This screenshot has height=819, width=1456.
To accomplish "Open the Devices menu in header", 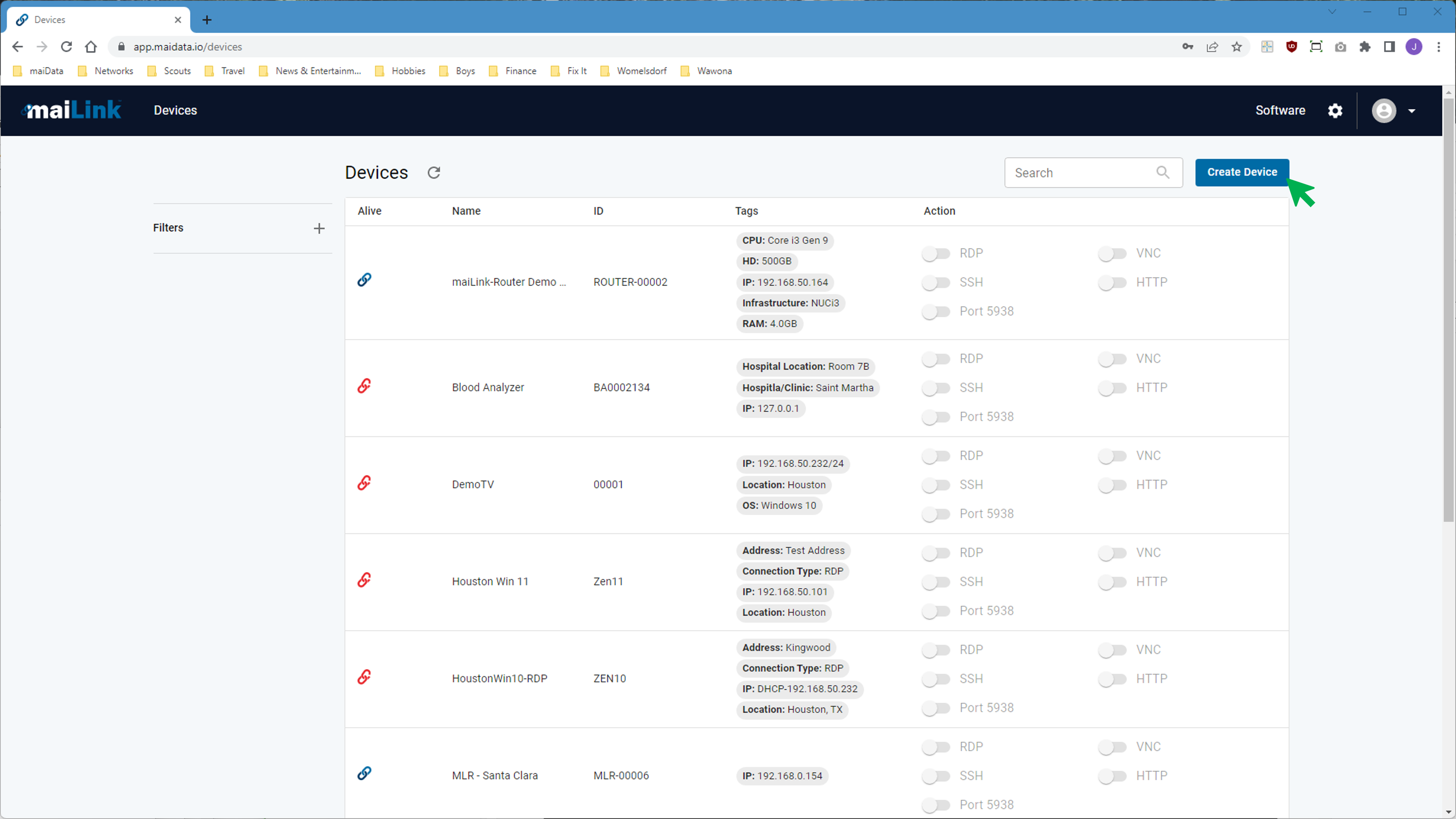I will (175, 111).
